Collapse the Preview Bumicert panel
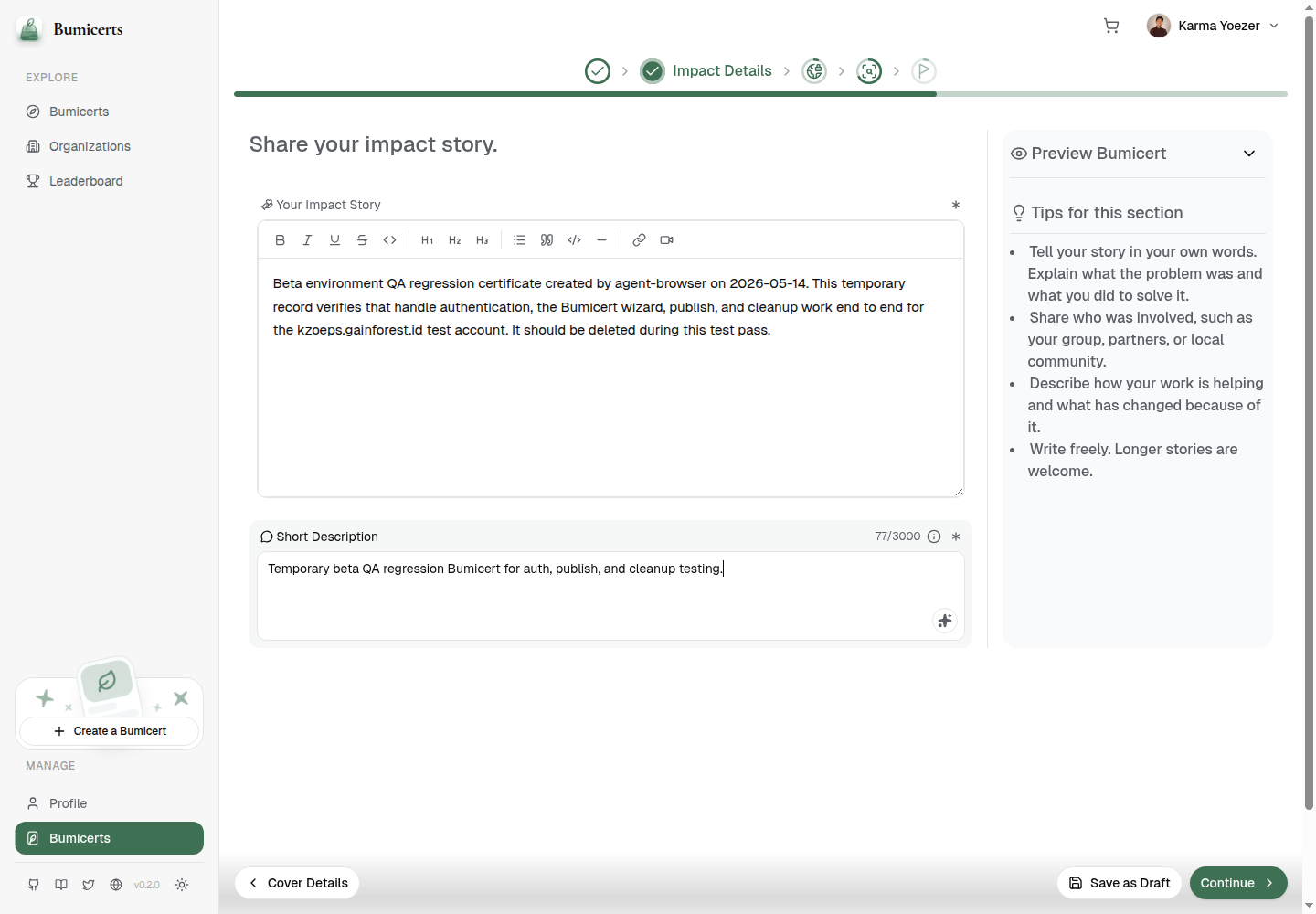This screenshot has height=914, width=1316. 1249,154
